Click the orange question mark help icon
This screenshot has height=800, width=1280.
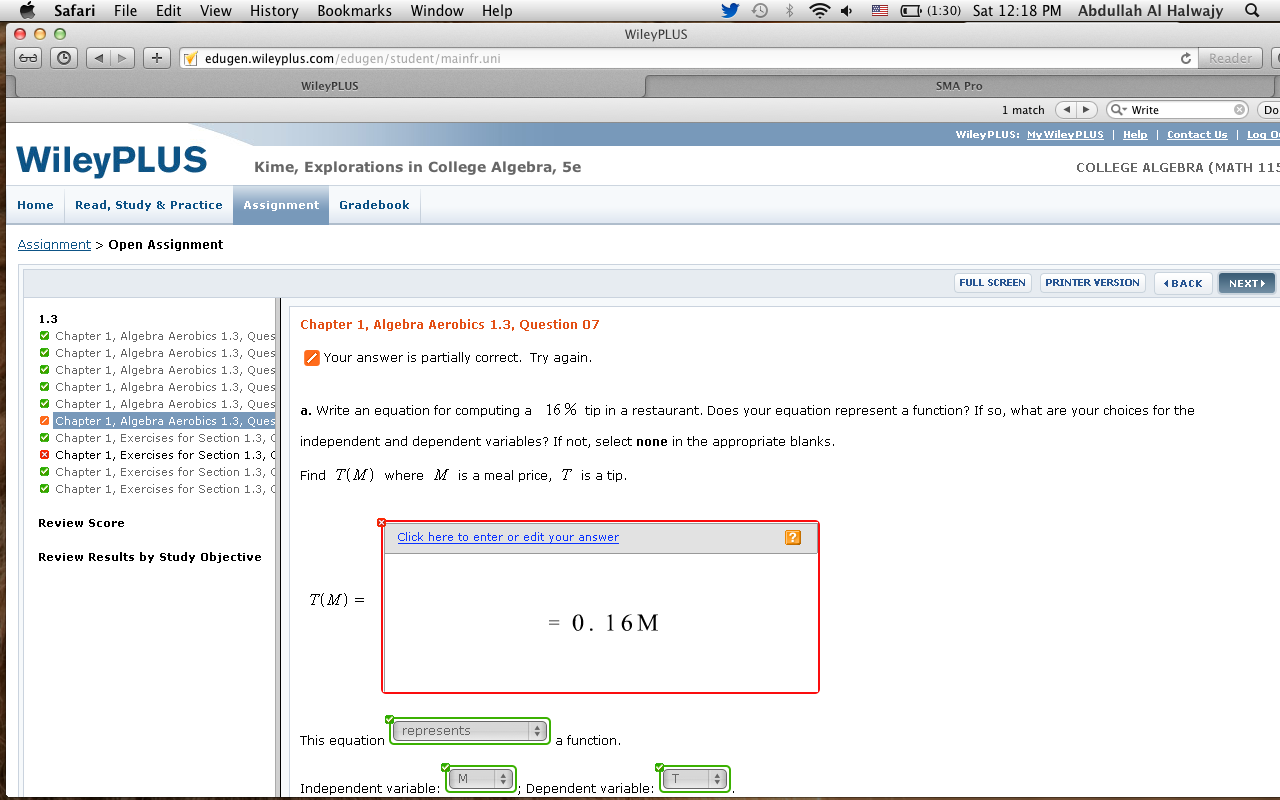pyautogui.click(x=793, y=538)
